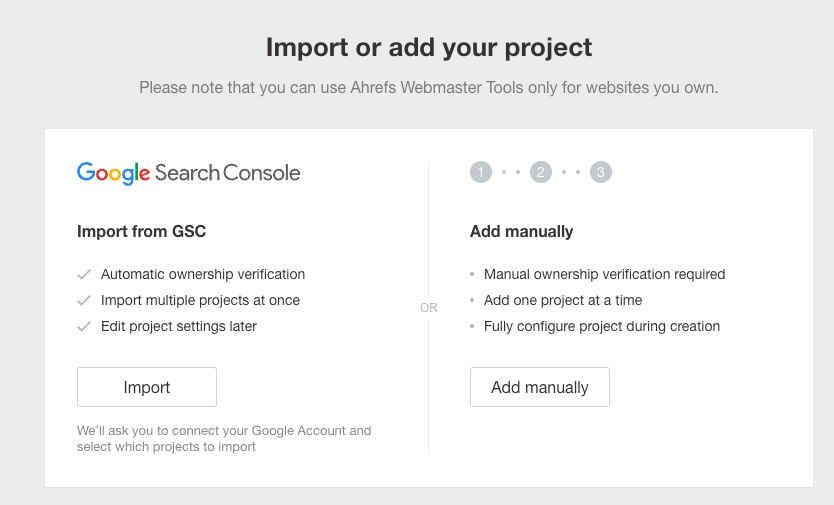Viewport: 834px width, 505px height.
Task: Click the step 1 circle indicator
Action: (481, 173)
